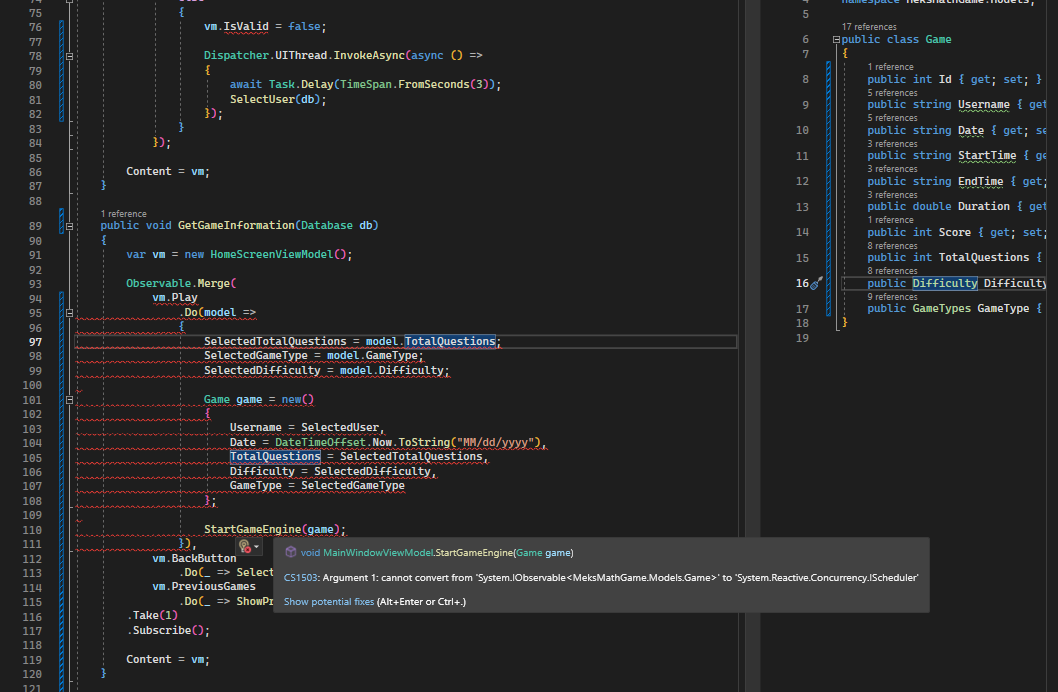The height and width of the screenshot is (692, 1058).
Task: Click the highlighted Difficulty type on line 16
Action: tap(945, 283)
